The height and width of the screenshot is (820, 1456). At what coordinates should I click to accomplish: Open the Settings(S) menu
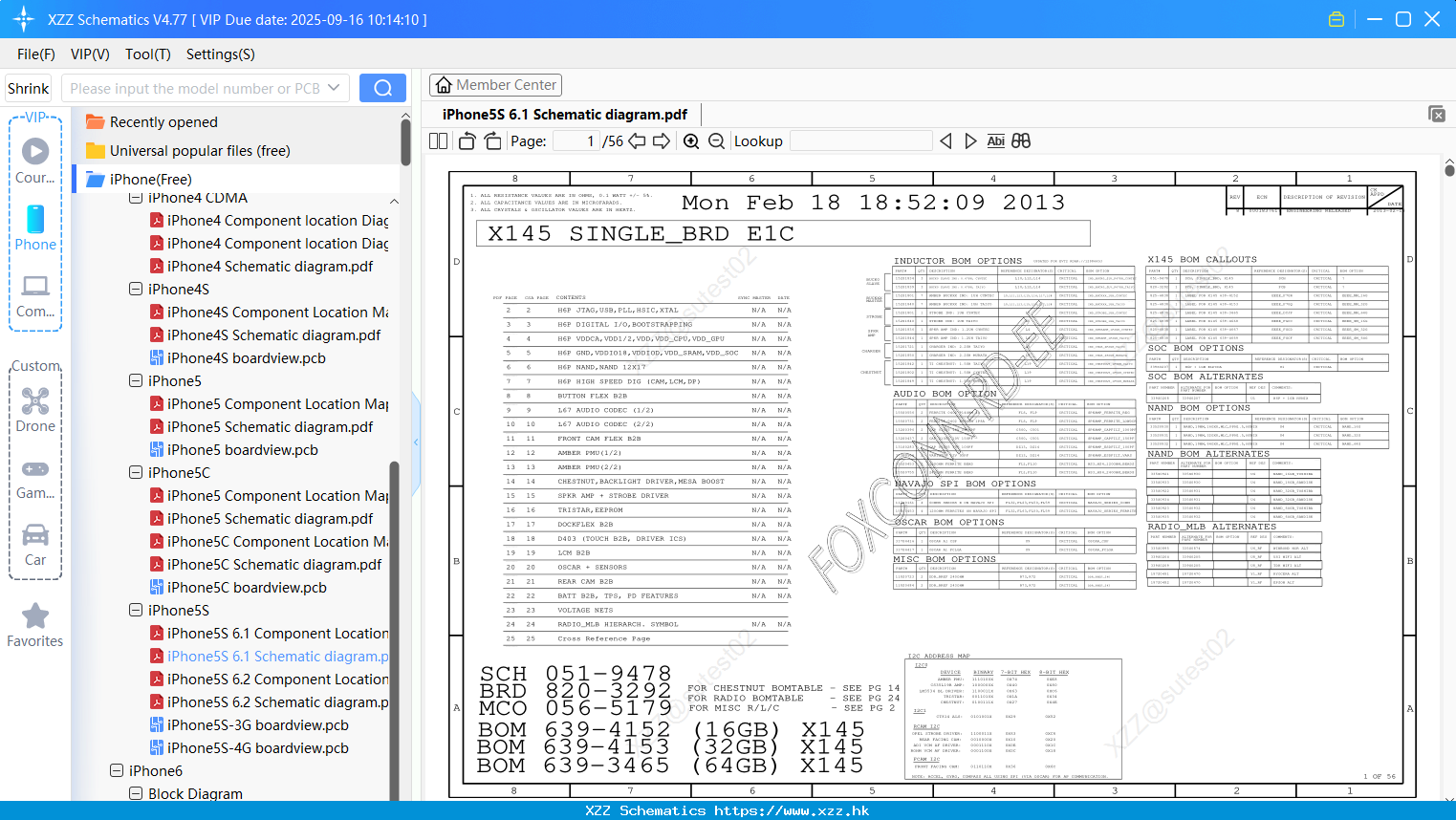221,54
